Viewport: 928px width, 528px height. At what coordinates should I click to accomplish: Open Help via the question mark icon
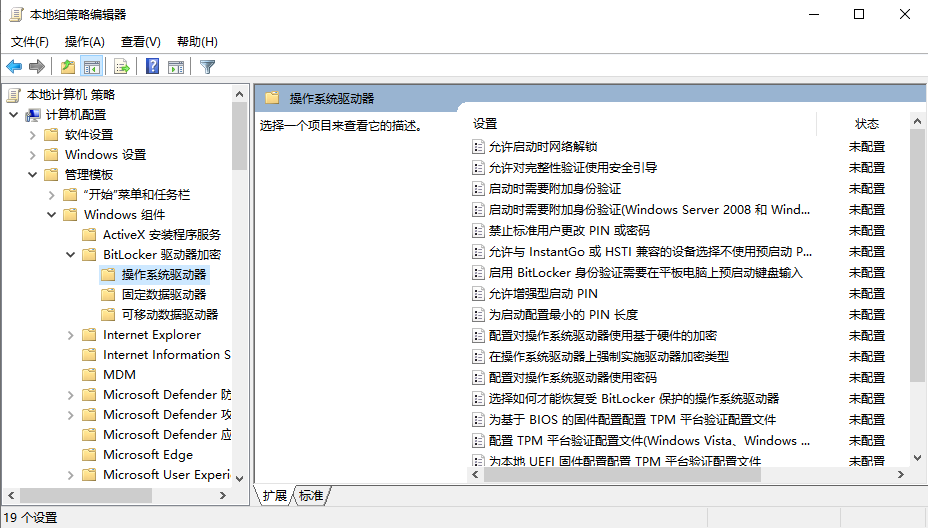coord(152,67)
